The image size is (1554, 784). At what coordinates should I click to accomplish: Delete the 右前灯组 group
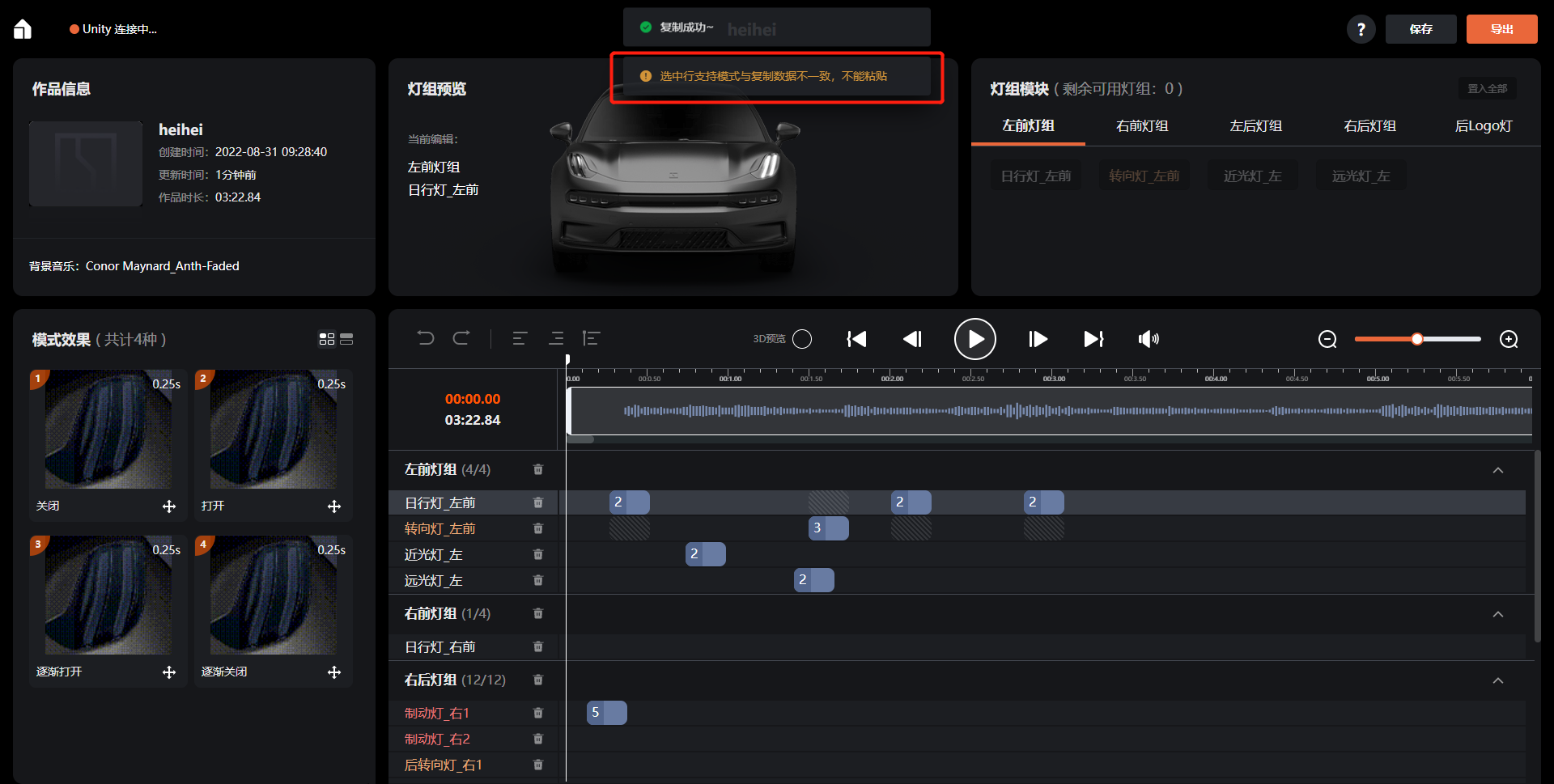pos(538,613)
